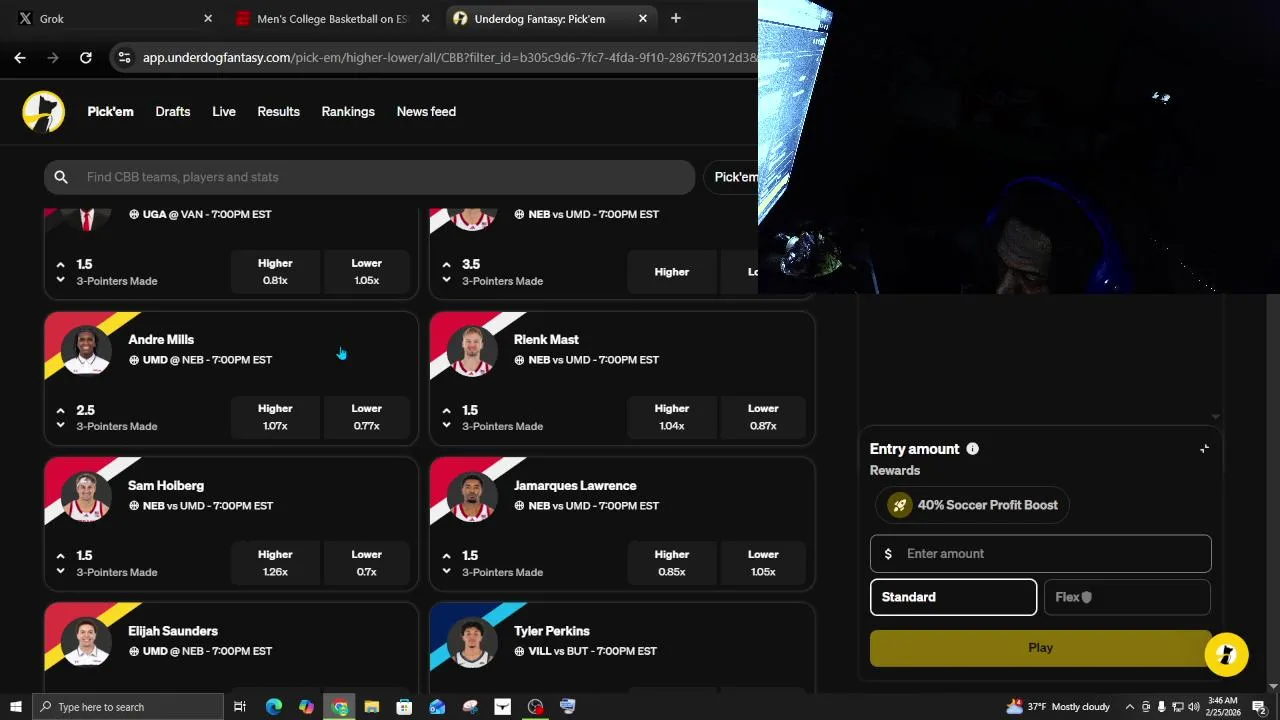
Task: Click the Enter amount field
Action: point(1040,554)
